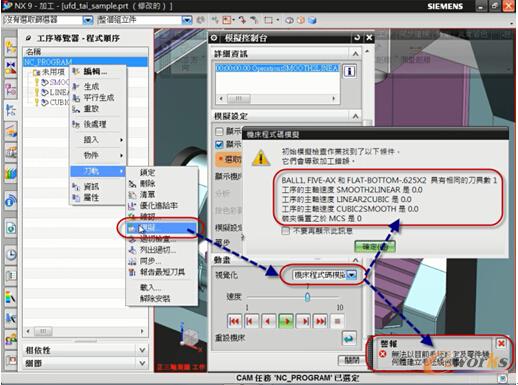Image resolution: width=518 pixels, height=385 pixels.
Task: Select the highlighted operation entry in the details list
Action: 278,68
